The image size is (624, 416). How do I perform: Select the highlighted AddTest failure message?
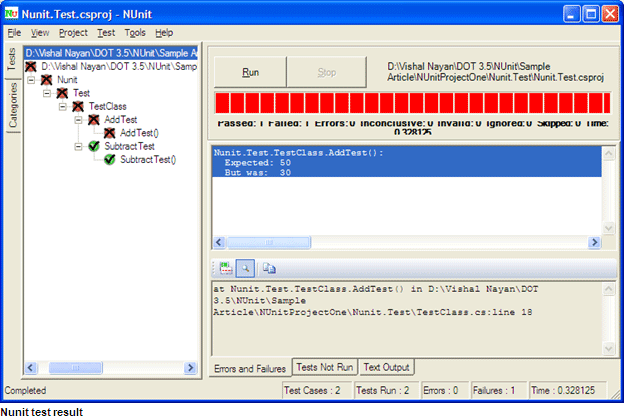[407, 162]
